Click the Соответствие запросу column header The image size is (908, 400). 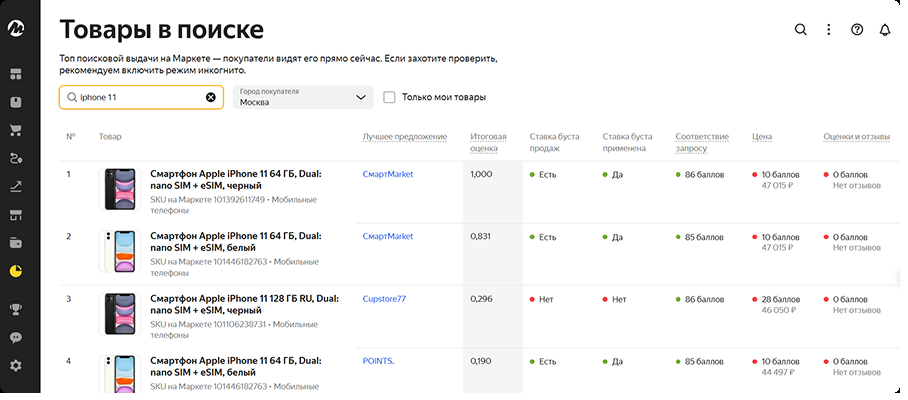point(702,142)
